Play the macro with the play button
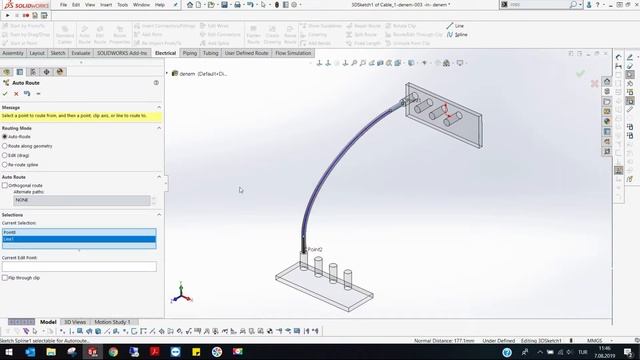The image size is (640, 360). 7,16
